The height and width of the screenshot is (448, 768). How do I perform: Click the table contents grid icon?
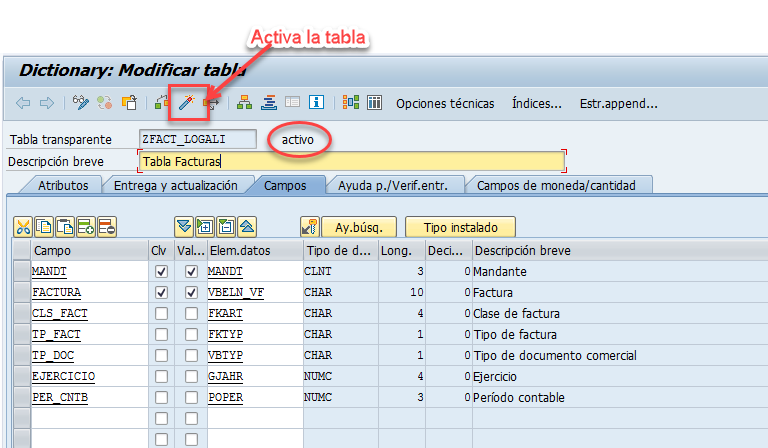click(375, 102)
